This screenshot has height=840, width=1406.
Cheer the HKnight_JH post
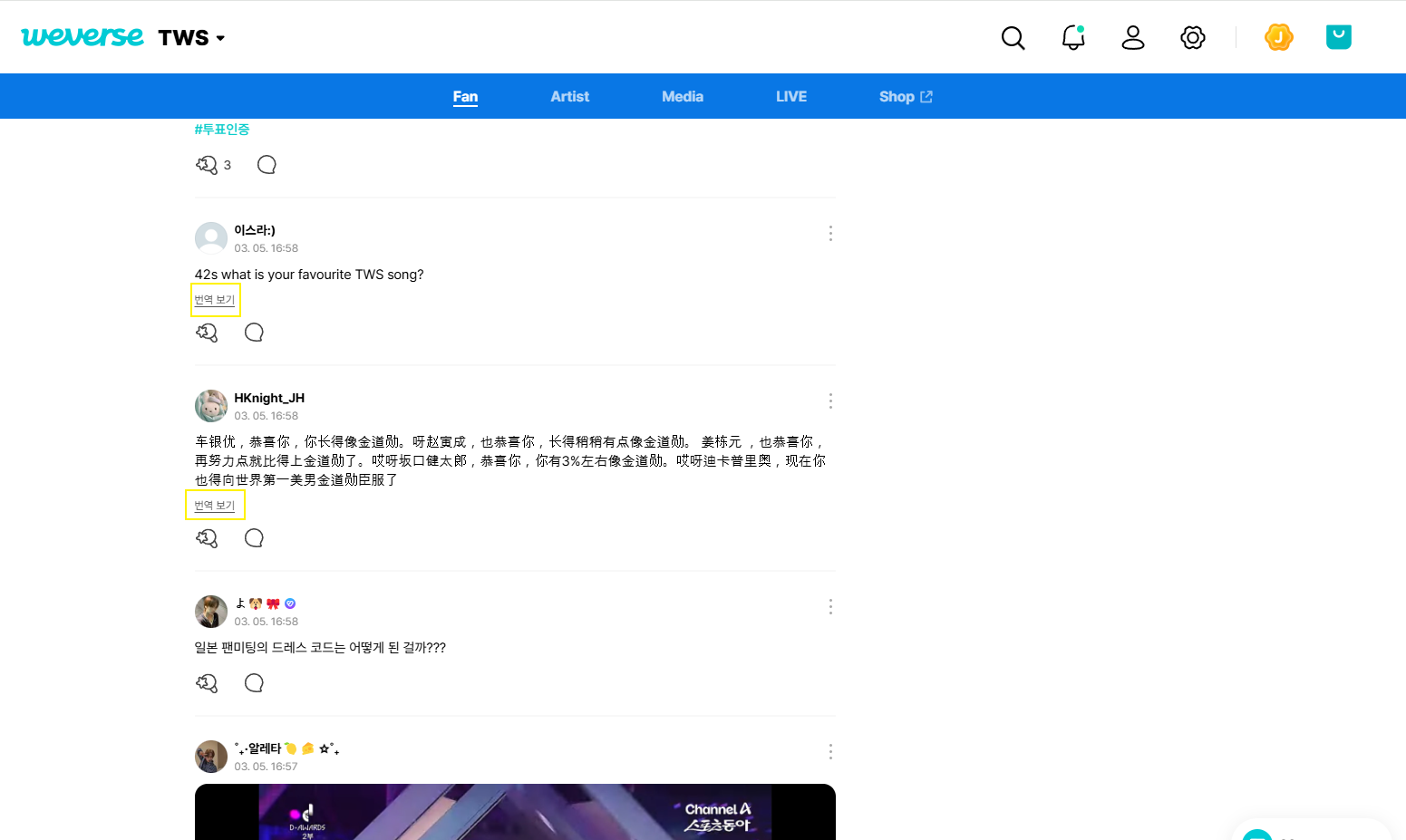pyautogui.click(x=207, y=538)
